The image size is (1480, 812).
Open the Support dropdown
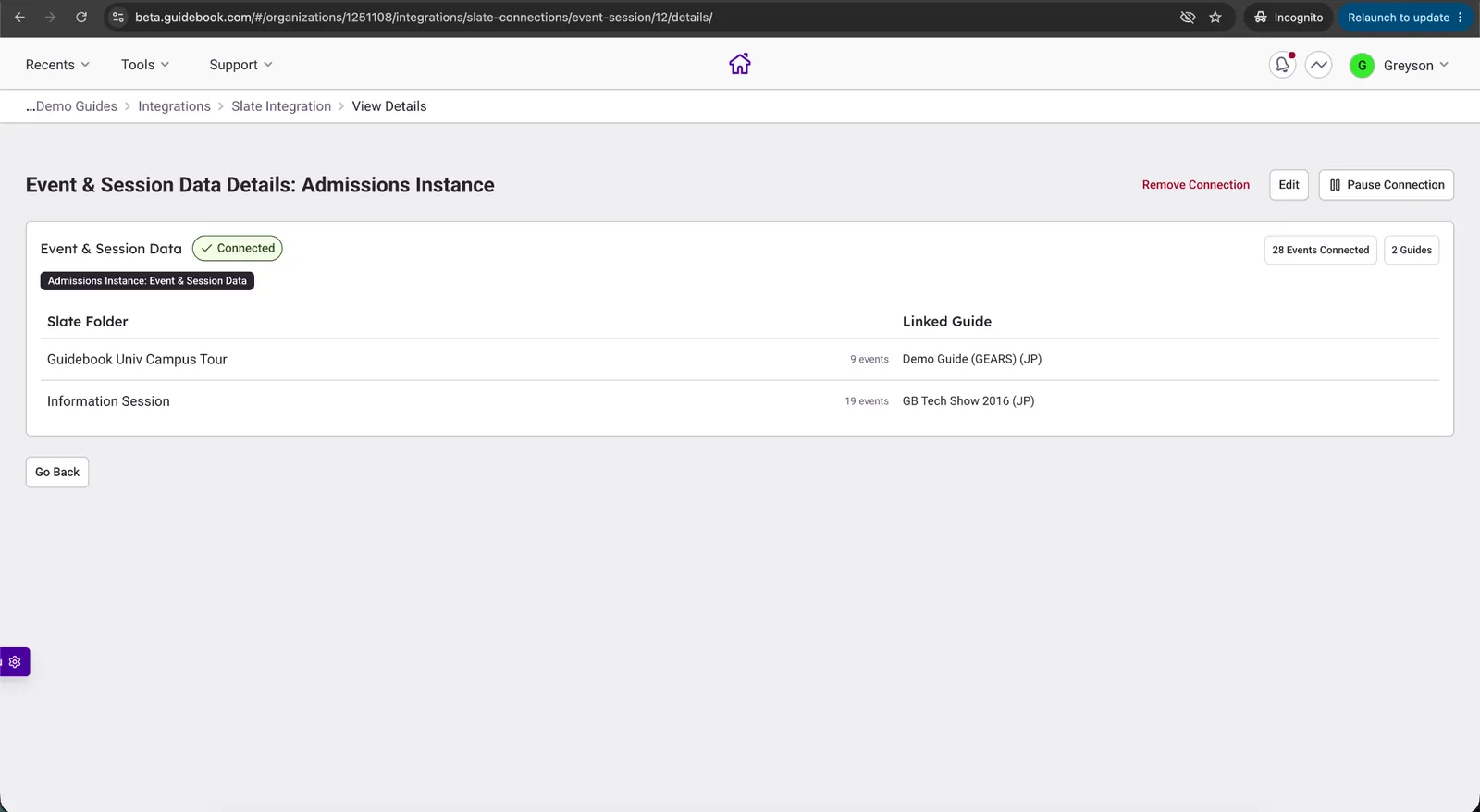click(240, 65)
